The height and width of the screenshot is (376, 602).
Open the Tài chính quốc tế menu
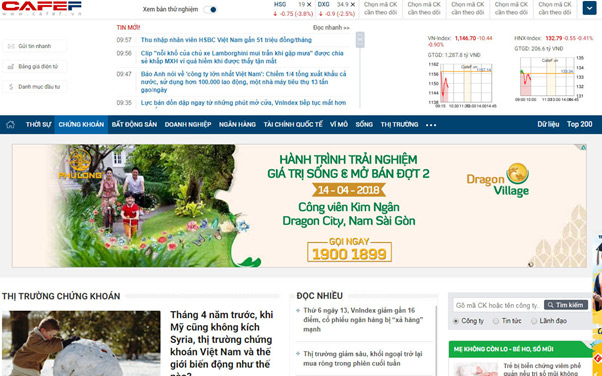[x=293, y=124]
